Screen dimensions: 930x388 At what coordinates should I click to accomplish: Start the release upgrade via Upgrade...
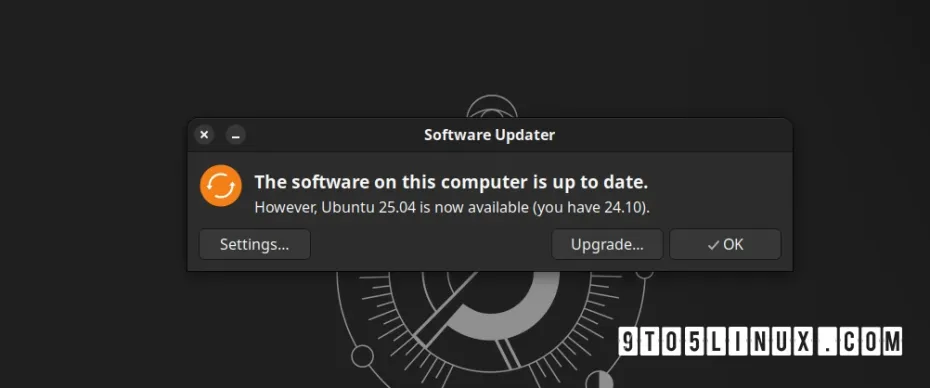point(607,244)
